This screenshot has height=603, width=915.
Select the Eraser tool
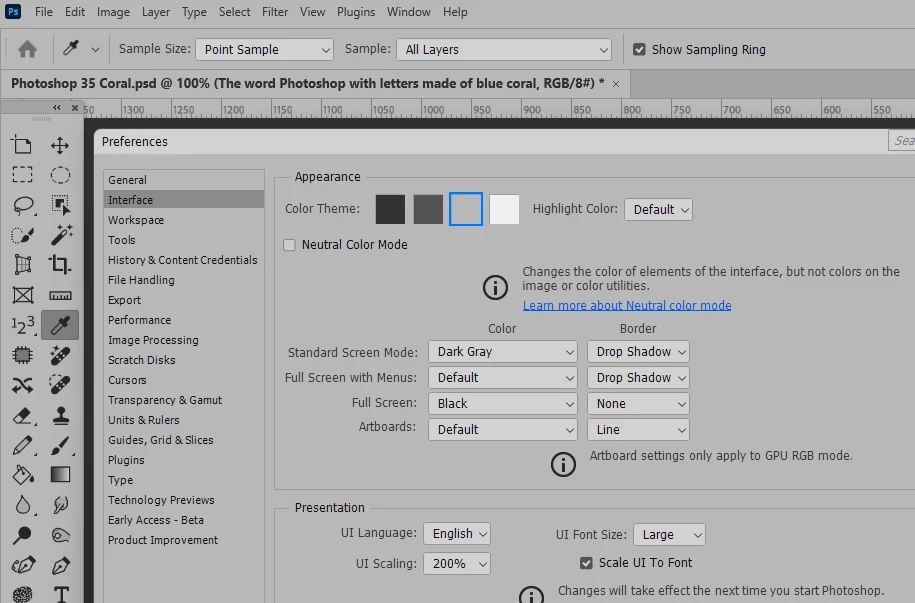tap(23, 415)
